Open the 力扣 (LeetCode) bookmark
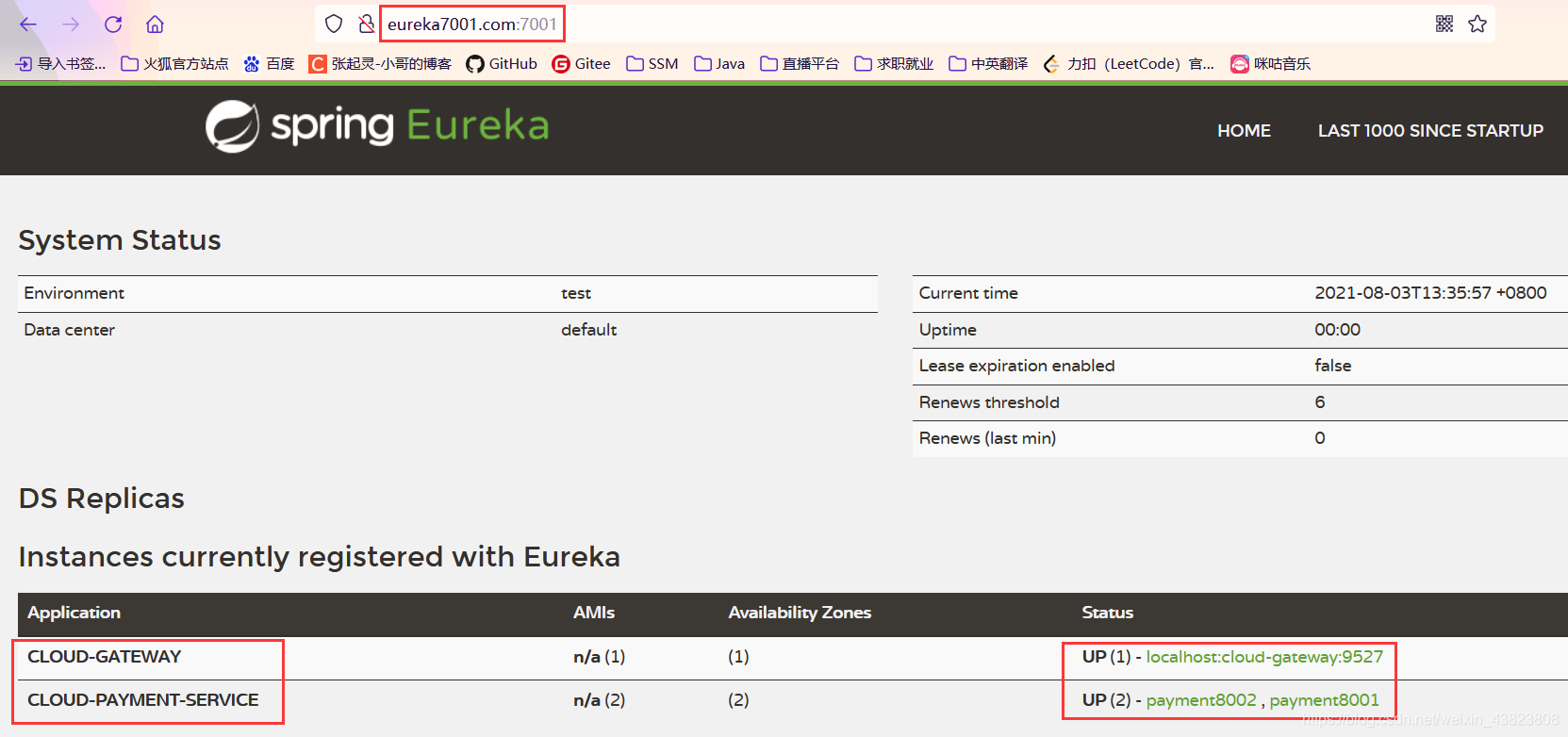1568x737 pixels. pos(1129,64)
